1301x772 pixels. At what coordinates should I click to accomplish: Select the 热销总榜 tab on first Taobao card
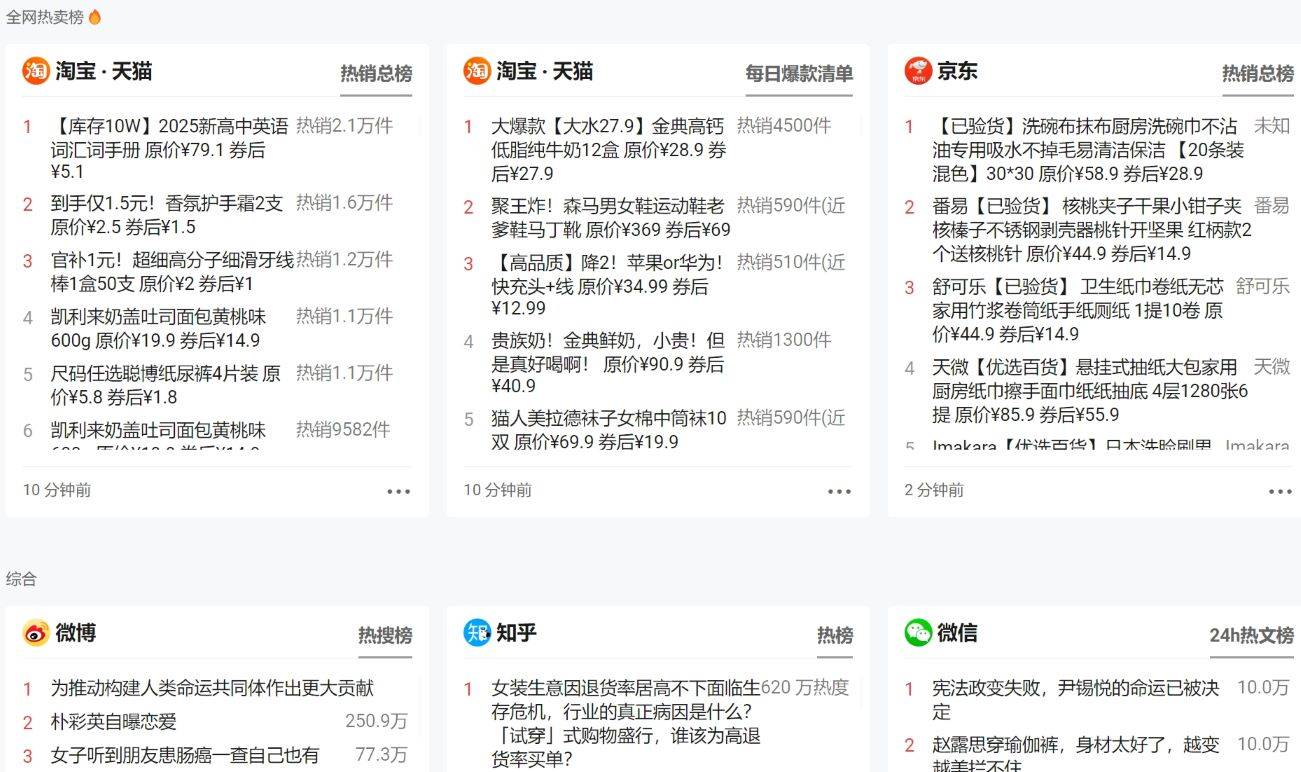(x=376, y=74)
